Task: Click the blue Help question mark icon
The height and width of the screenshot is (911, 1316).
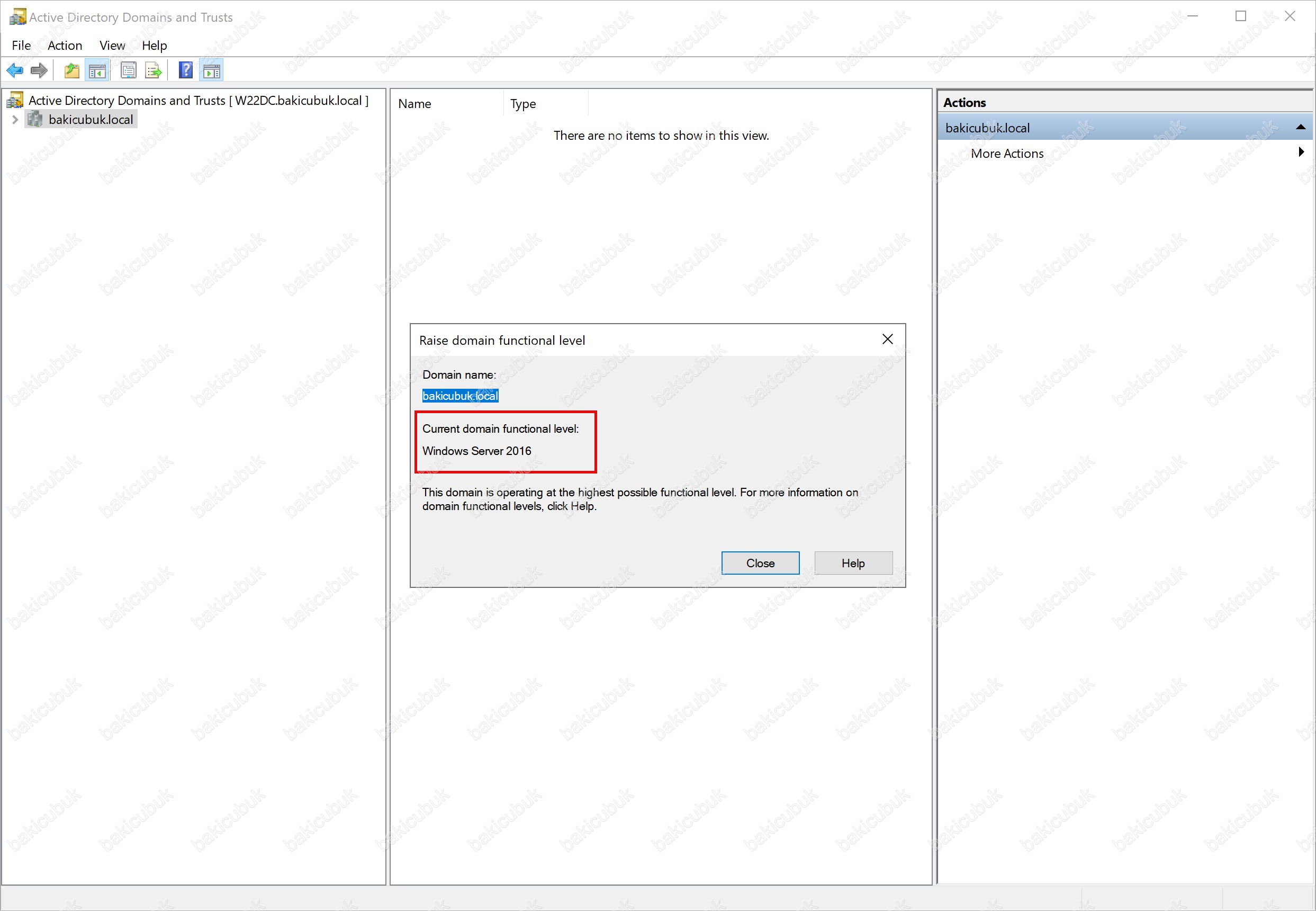Action: tap(185, 71)
